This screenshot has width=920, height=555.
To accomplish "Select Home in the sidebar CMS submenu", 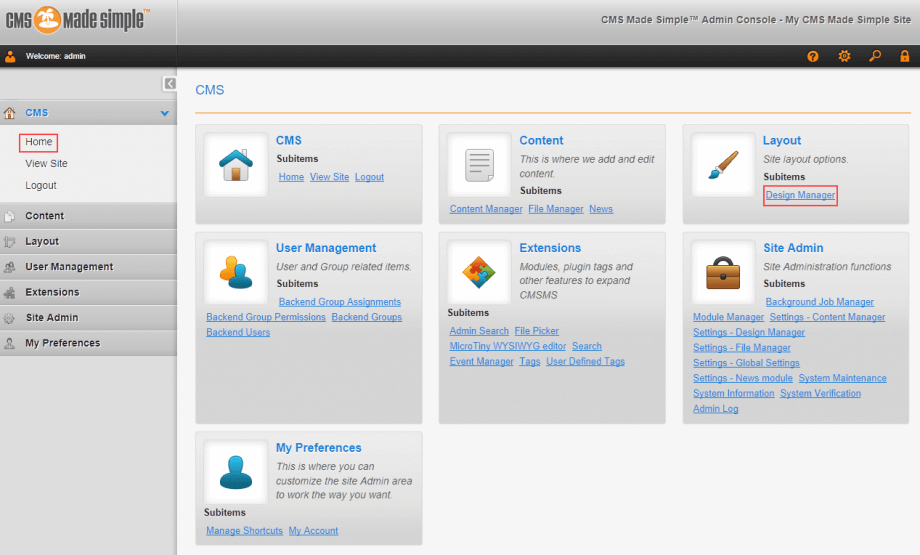I will coord(39,142).
